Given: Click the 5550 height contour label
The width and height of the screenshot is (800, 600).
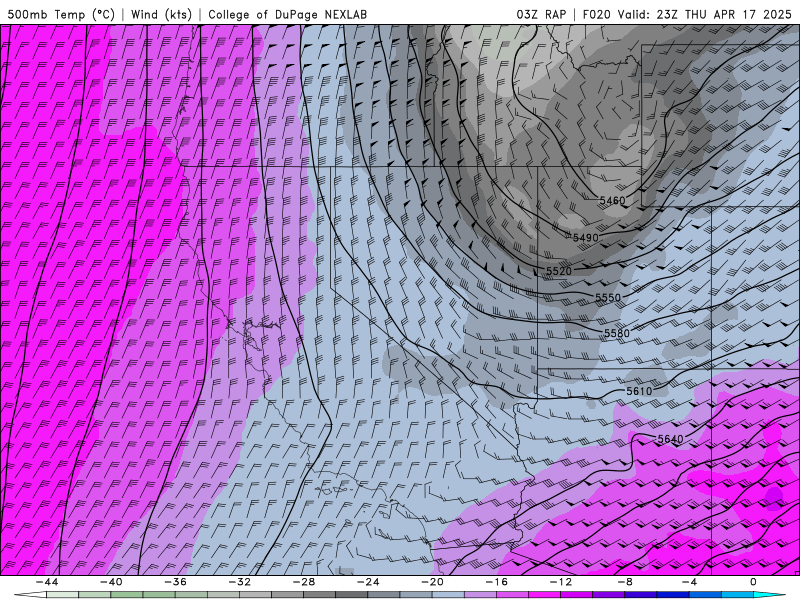Looking at the screenshot, I should [608, 297].
